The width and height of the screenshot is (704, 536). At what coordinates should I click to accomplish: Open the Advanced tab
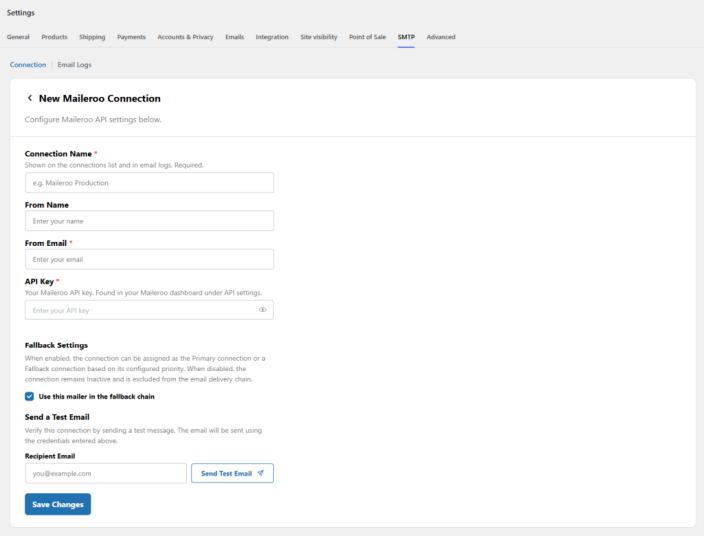coord(441,37)
